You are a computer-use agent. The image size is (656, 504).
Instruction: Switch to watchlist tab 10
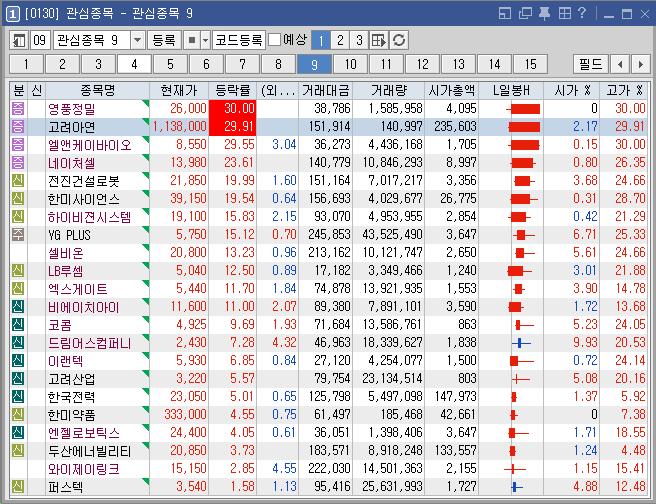click(x=351, y=64)
